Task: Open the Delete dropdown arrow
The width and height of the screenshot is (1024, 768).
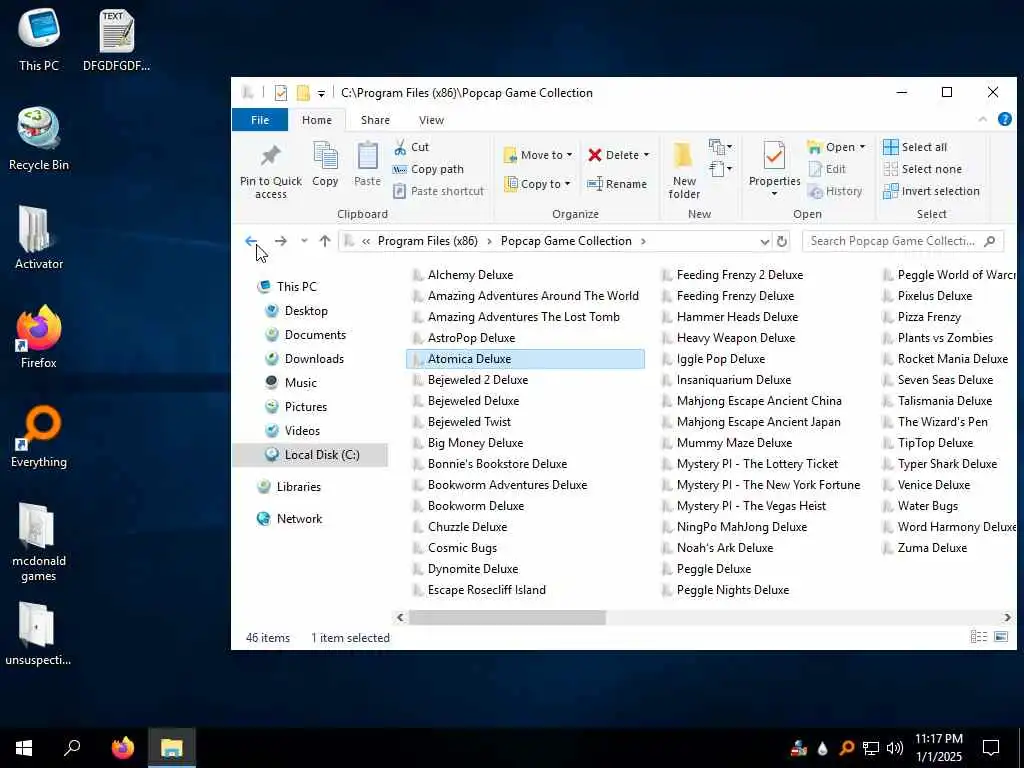Action: point(646,155)
